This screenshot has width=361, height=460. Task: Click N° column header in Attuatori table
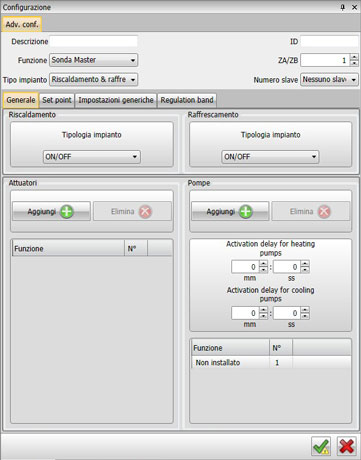[136, 249]
